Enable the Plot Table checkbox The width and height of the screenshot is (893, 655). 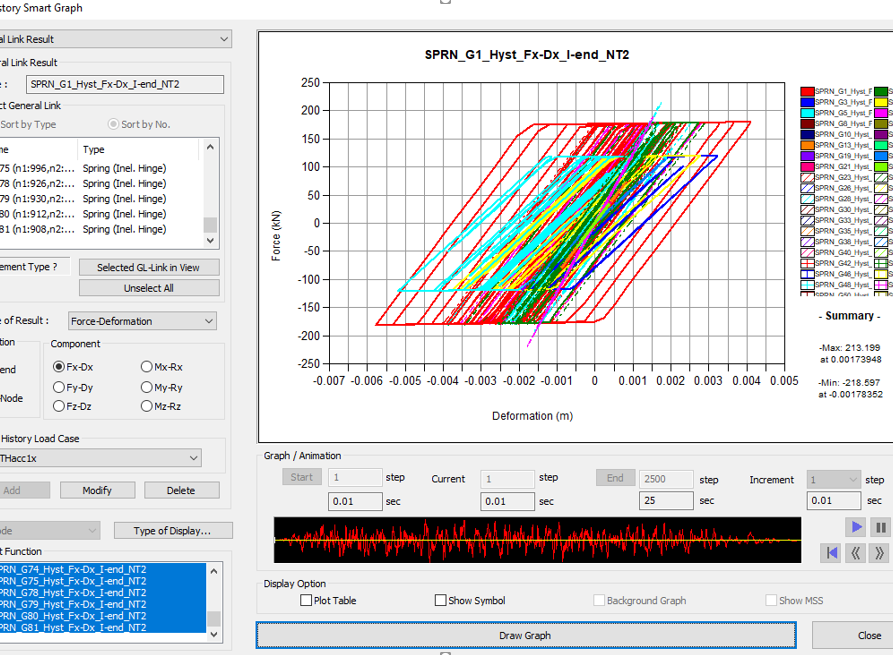coord(306,600)
